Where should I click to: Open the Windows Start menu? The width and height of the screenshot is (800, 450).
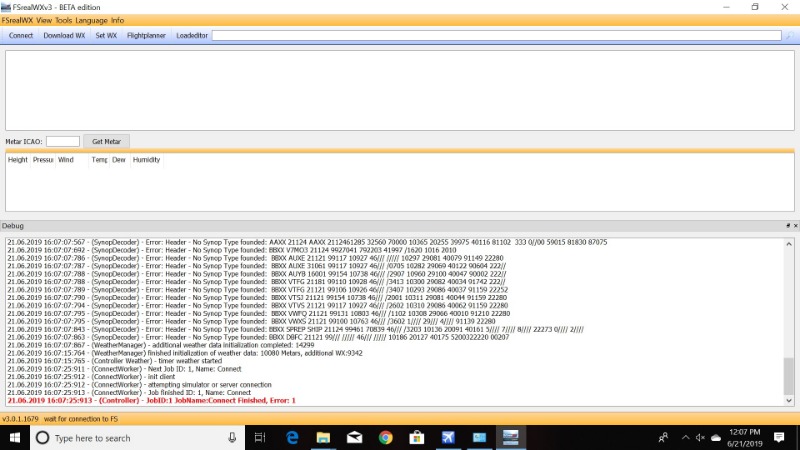[15, 438]
